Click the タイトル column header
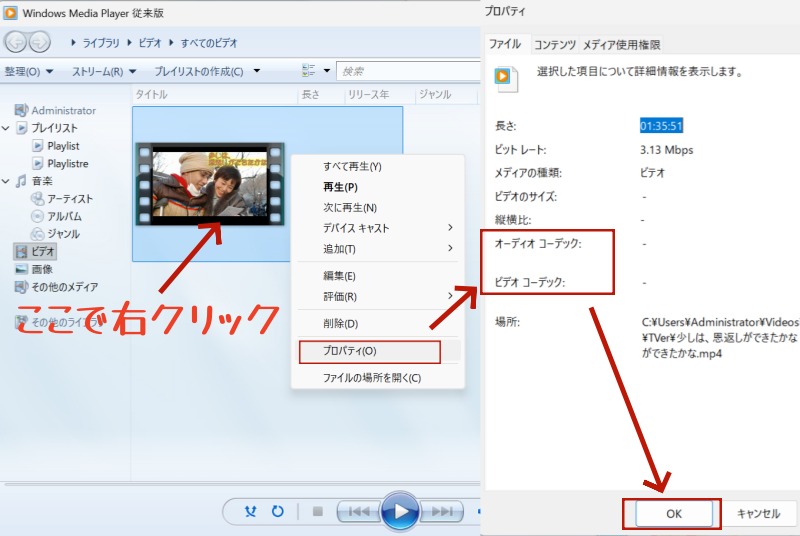The height and width of the screenshot is (536, 800). tap(214, 94)
